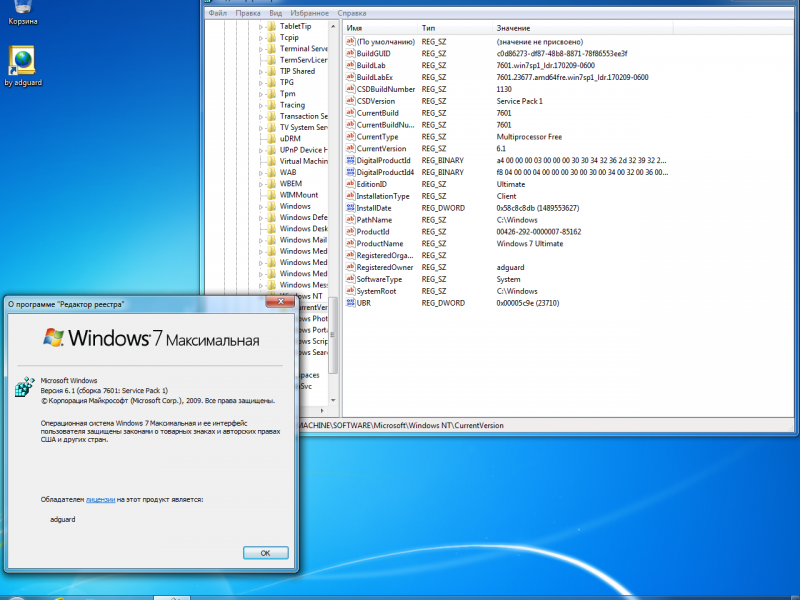Image resolution: width=800 pixels, height=600 pixels.
Task: Click the PathName string value icon
Action: tap(350, 220)
